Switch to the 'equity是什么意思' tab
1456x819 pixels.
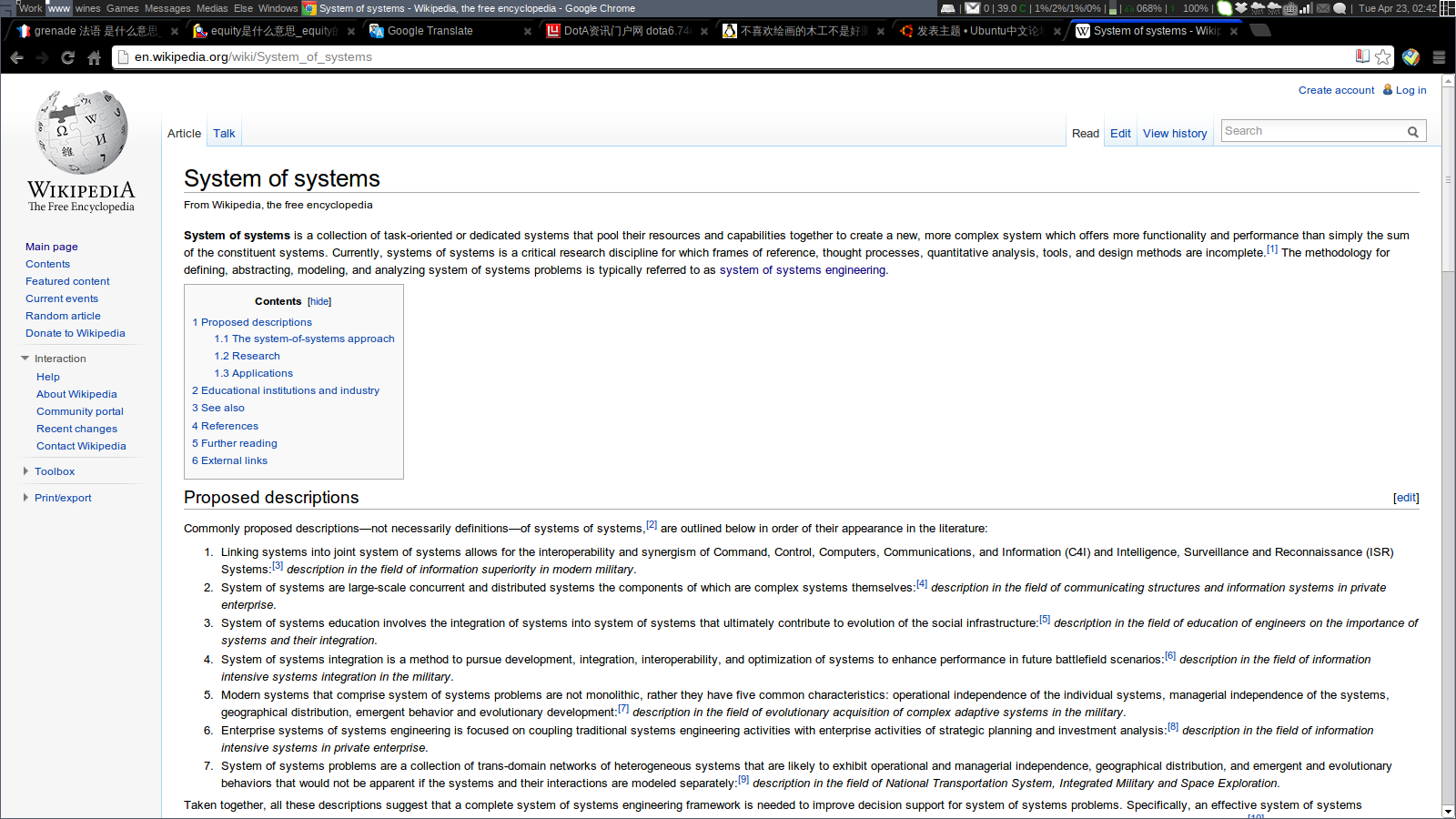(x=273, y=31)
